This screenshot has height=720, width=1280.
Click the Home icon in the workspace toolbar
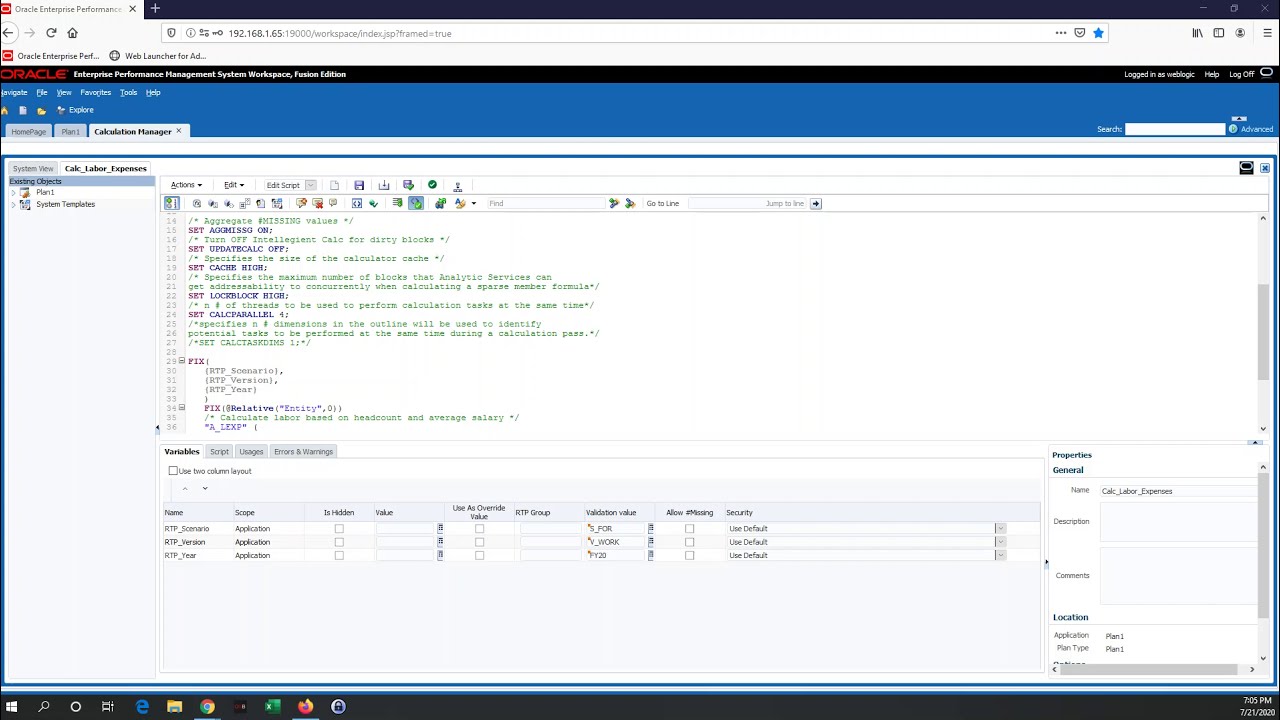click(5, 110)
